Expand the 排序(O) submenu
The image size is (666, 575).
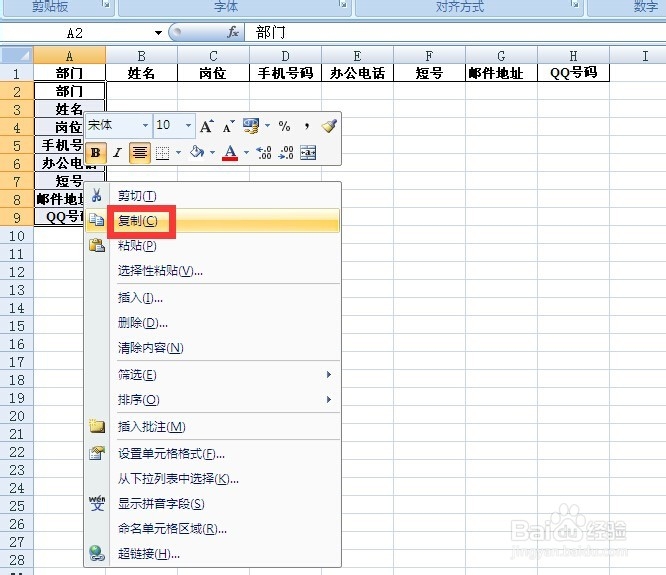tap(212, 400)
